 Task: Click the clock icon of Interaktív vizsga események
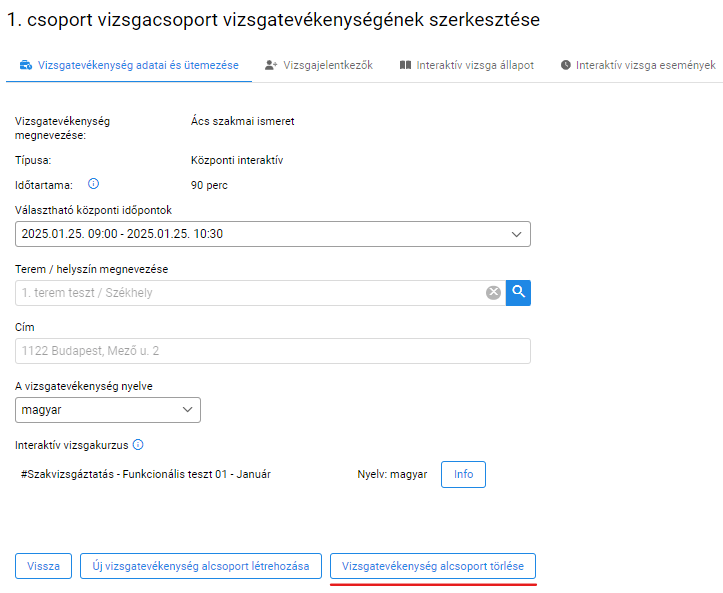tap(566, 65)
